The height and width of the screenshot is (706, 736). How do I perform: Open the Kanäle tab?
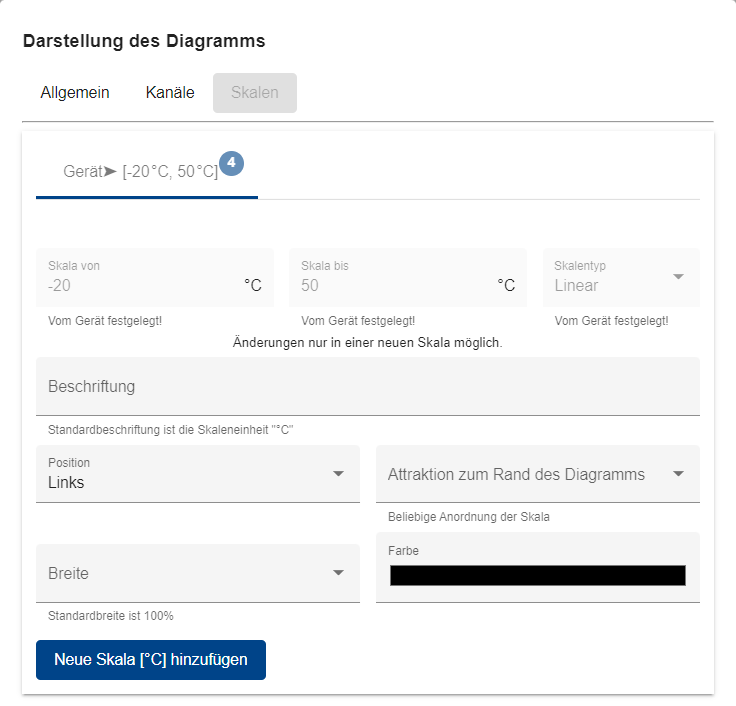pyautogui.click(x=170, y=93)
